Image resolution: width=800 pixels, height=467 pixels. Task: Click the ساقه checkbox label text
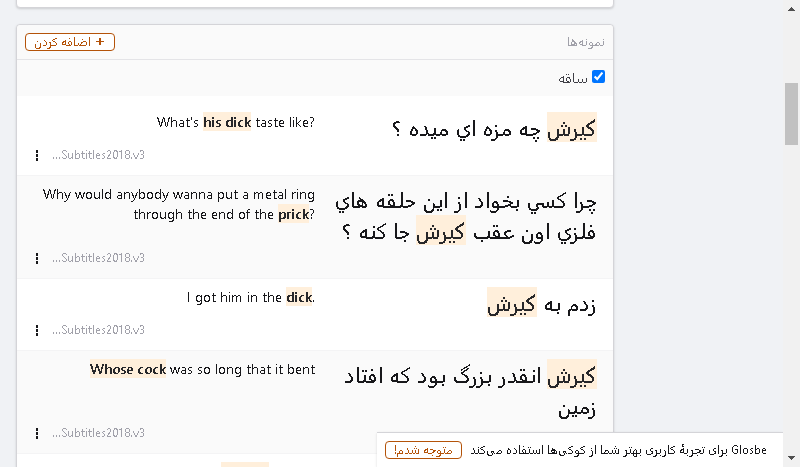573,78
